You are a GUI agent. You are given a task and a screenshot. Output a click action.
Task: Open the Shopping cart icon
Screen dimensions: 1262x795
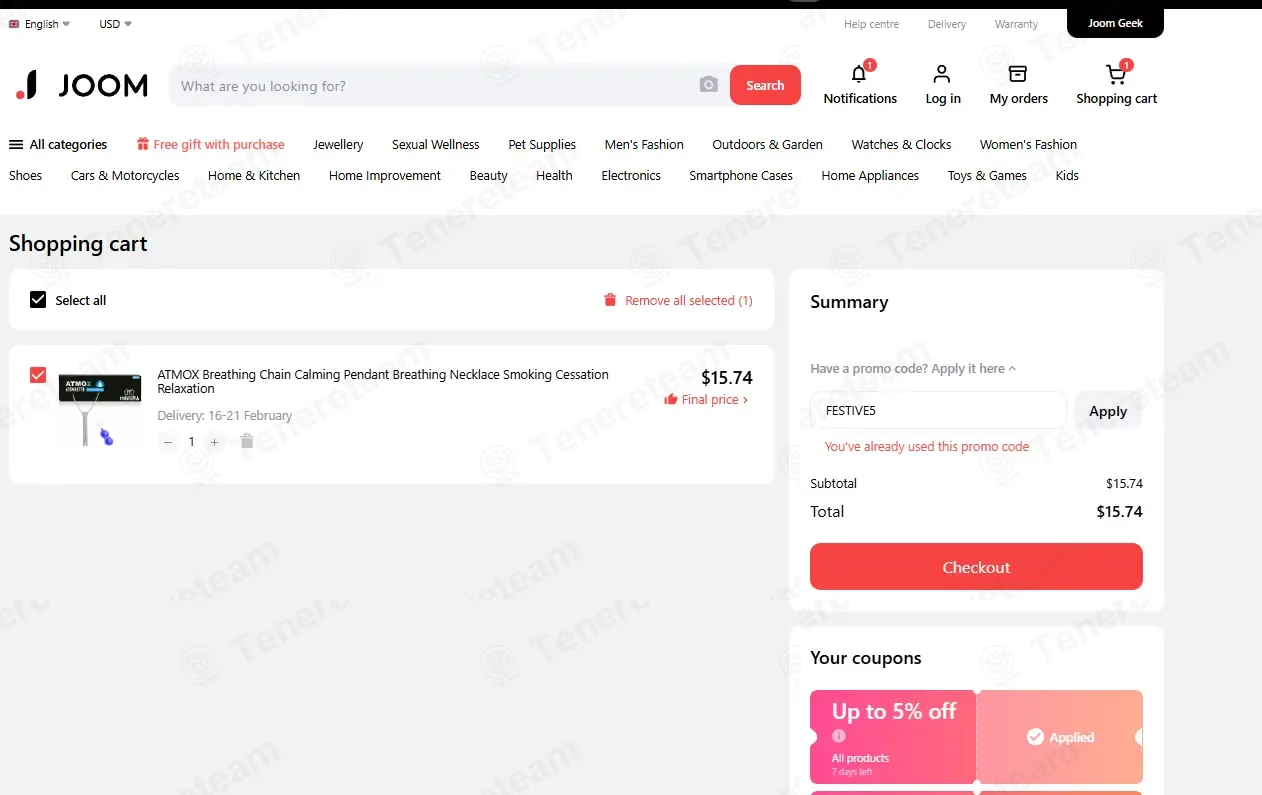pyautogui.click(x=1115, y=74)
